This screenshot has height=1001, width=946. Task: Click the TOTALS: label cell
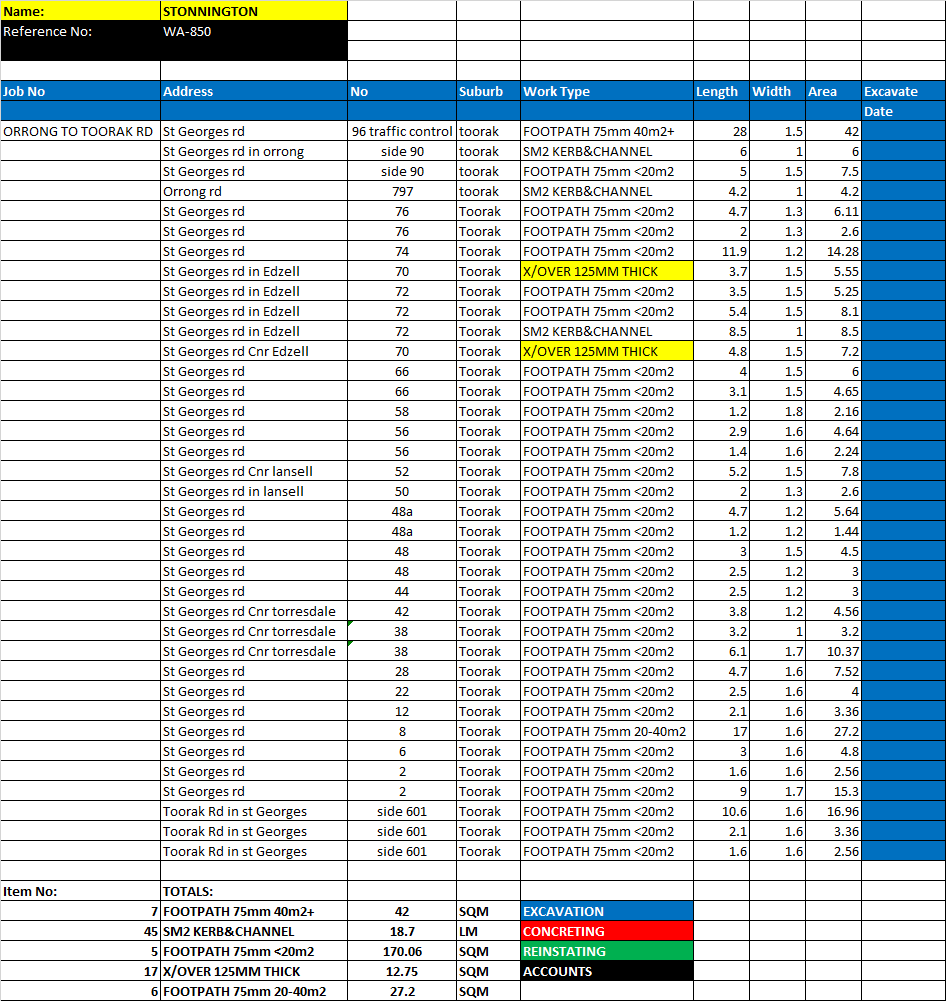pos(253,891)
